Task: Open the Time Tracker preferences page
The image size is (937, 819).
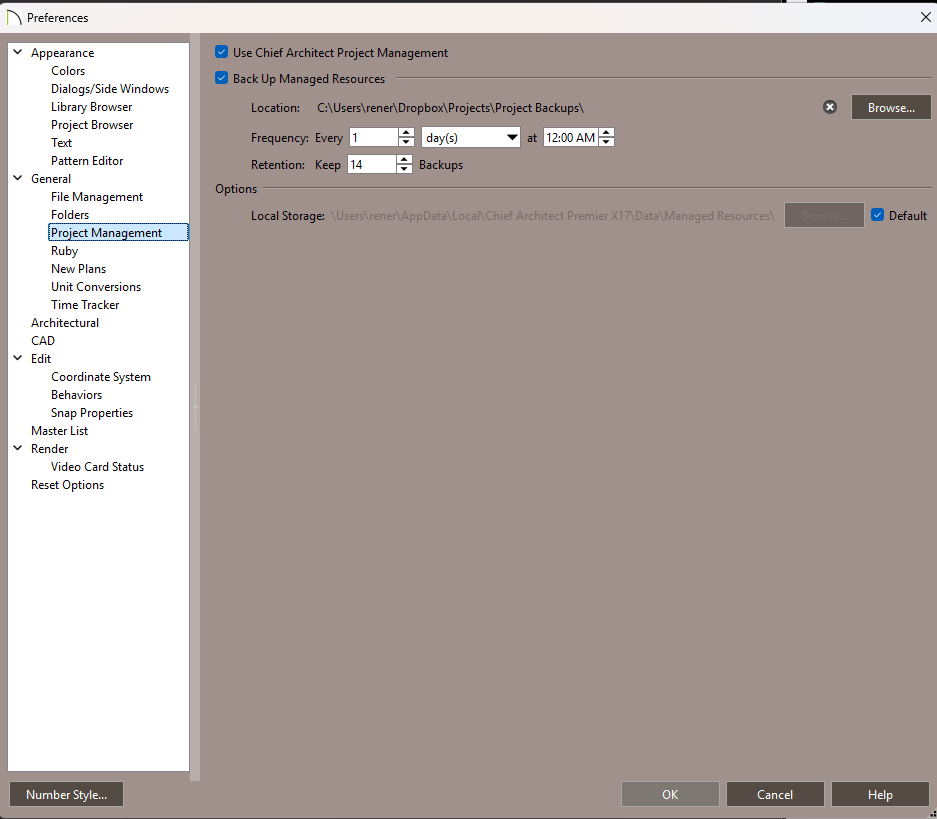Action: pos(85,305)
